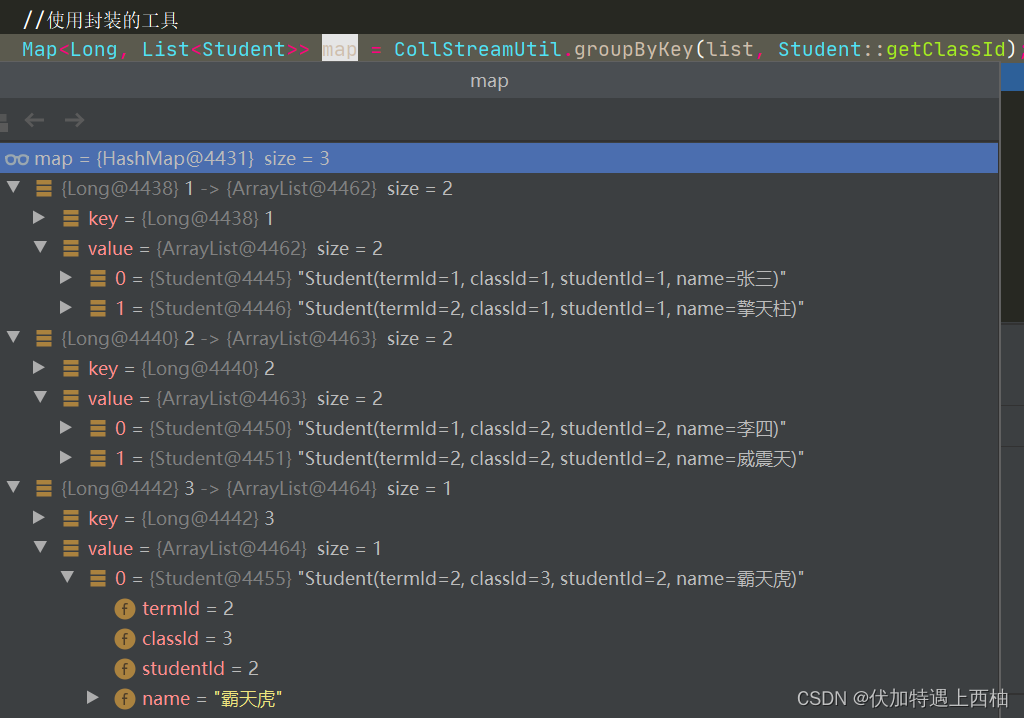Image resolution: width=1024 pixels, height=718 pixels.
Task: Click the icon beside value ArrayList@4464
Action: 71,549
